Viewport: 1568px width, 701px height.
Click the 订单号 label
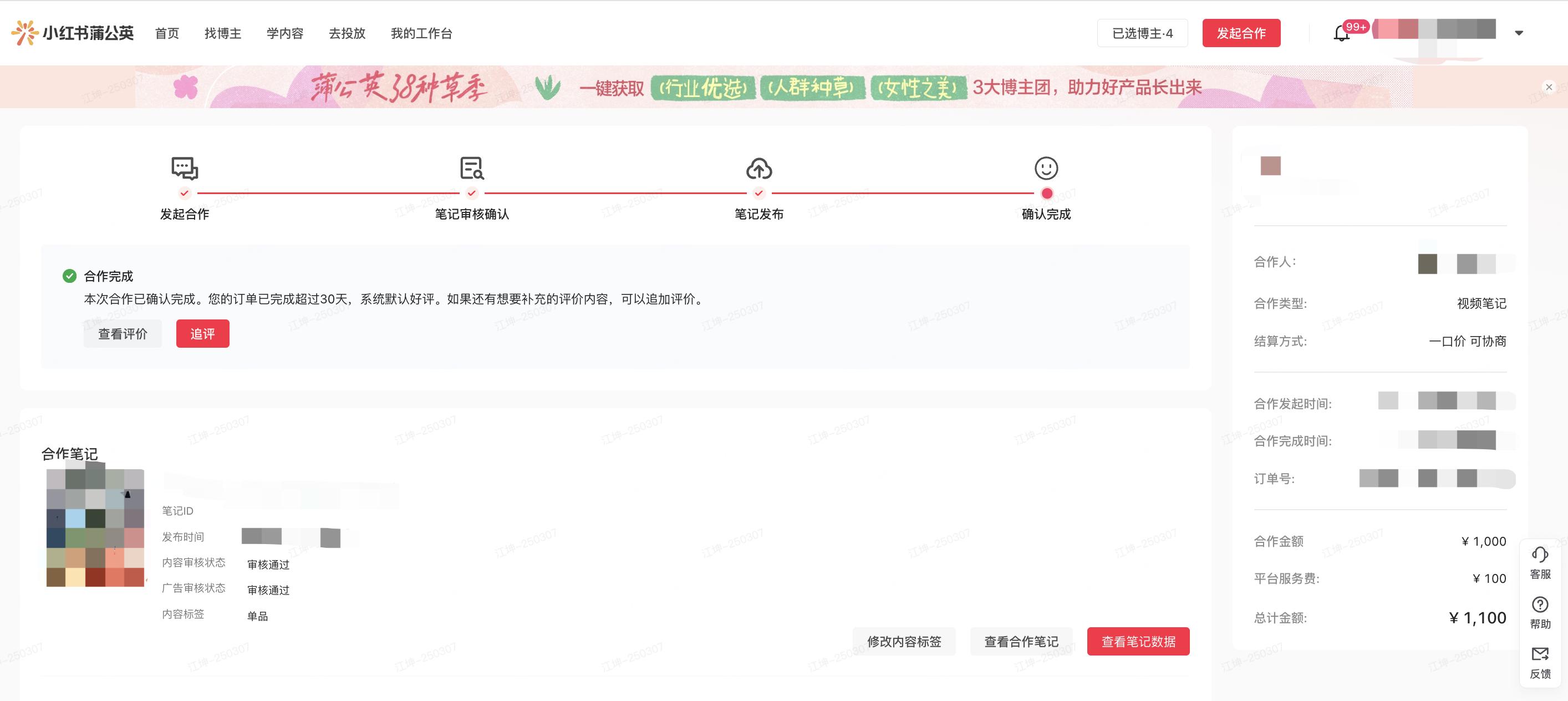tap(1274, 479)
